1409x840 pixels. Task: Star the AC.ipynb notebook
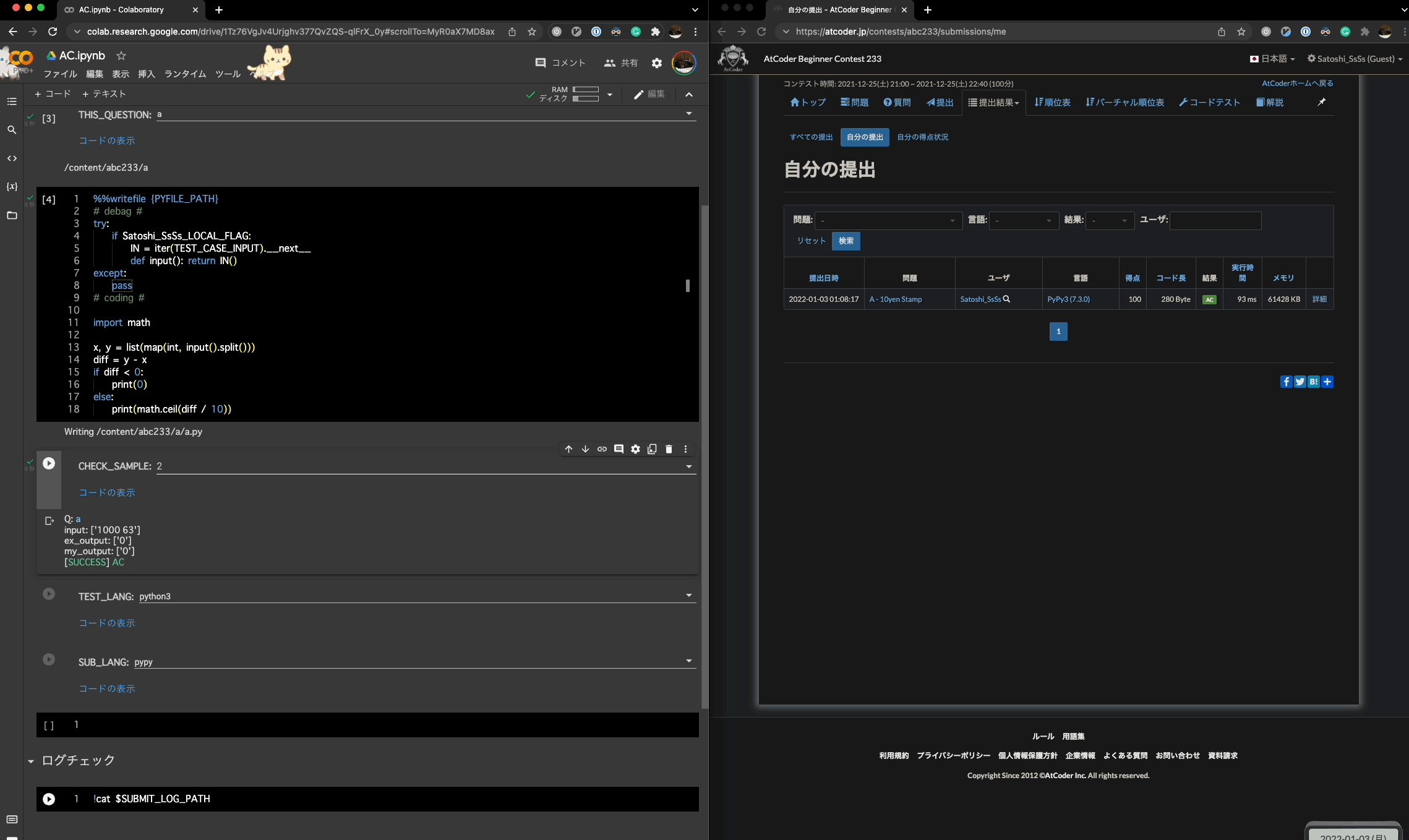coord(121,56)
